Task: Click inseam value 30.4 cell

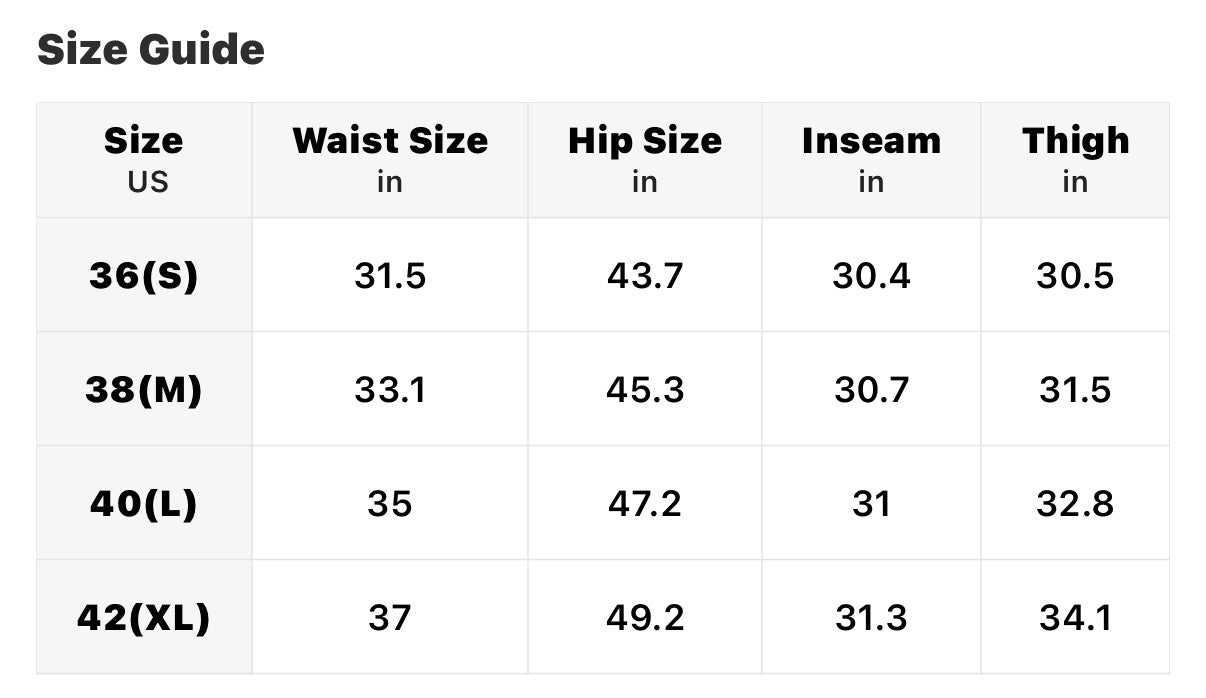Action: point(871,275)
